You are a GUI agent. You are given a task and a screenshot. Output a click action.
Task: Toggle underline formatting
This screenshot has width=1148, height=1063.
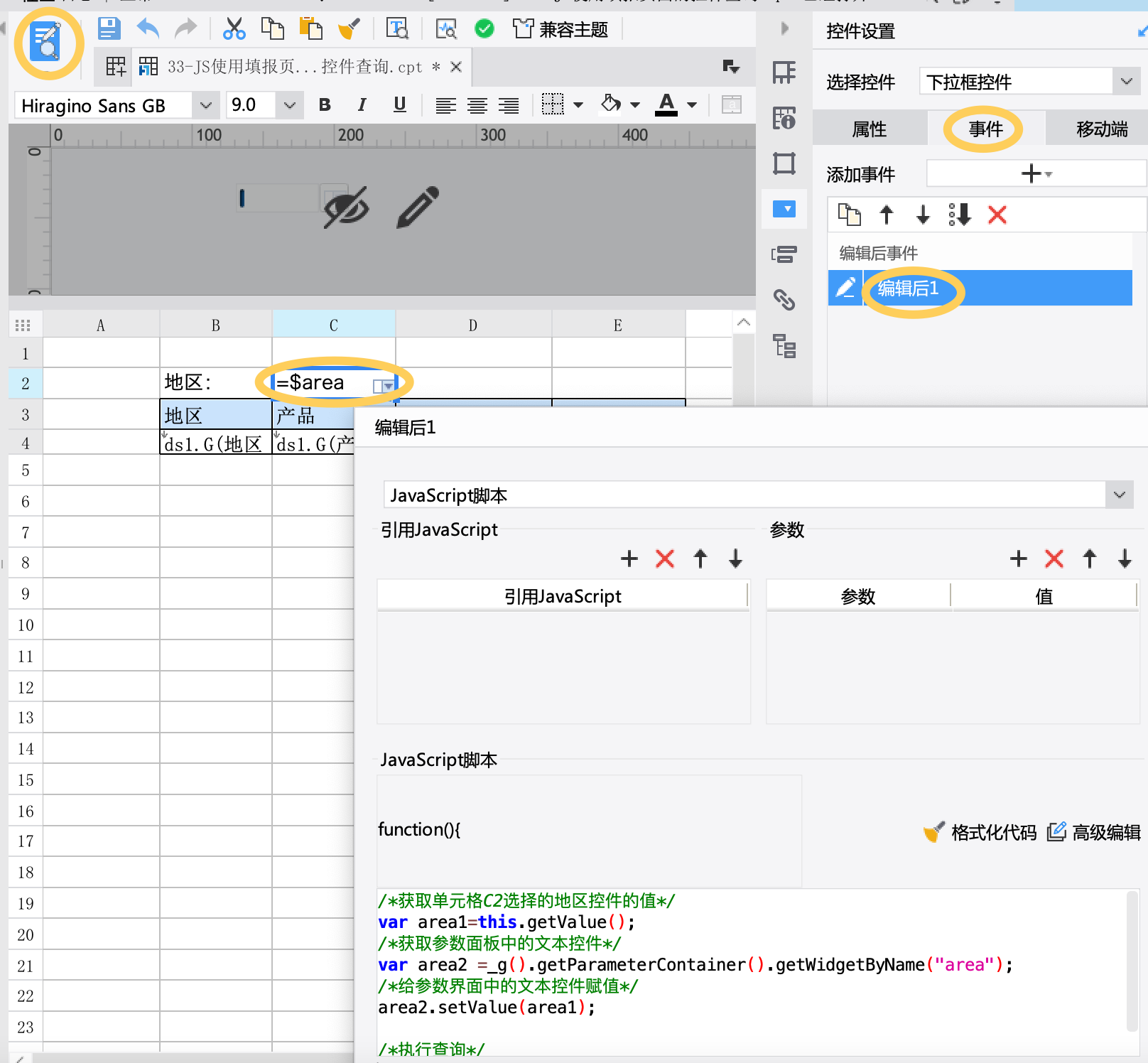pos(400,105)
